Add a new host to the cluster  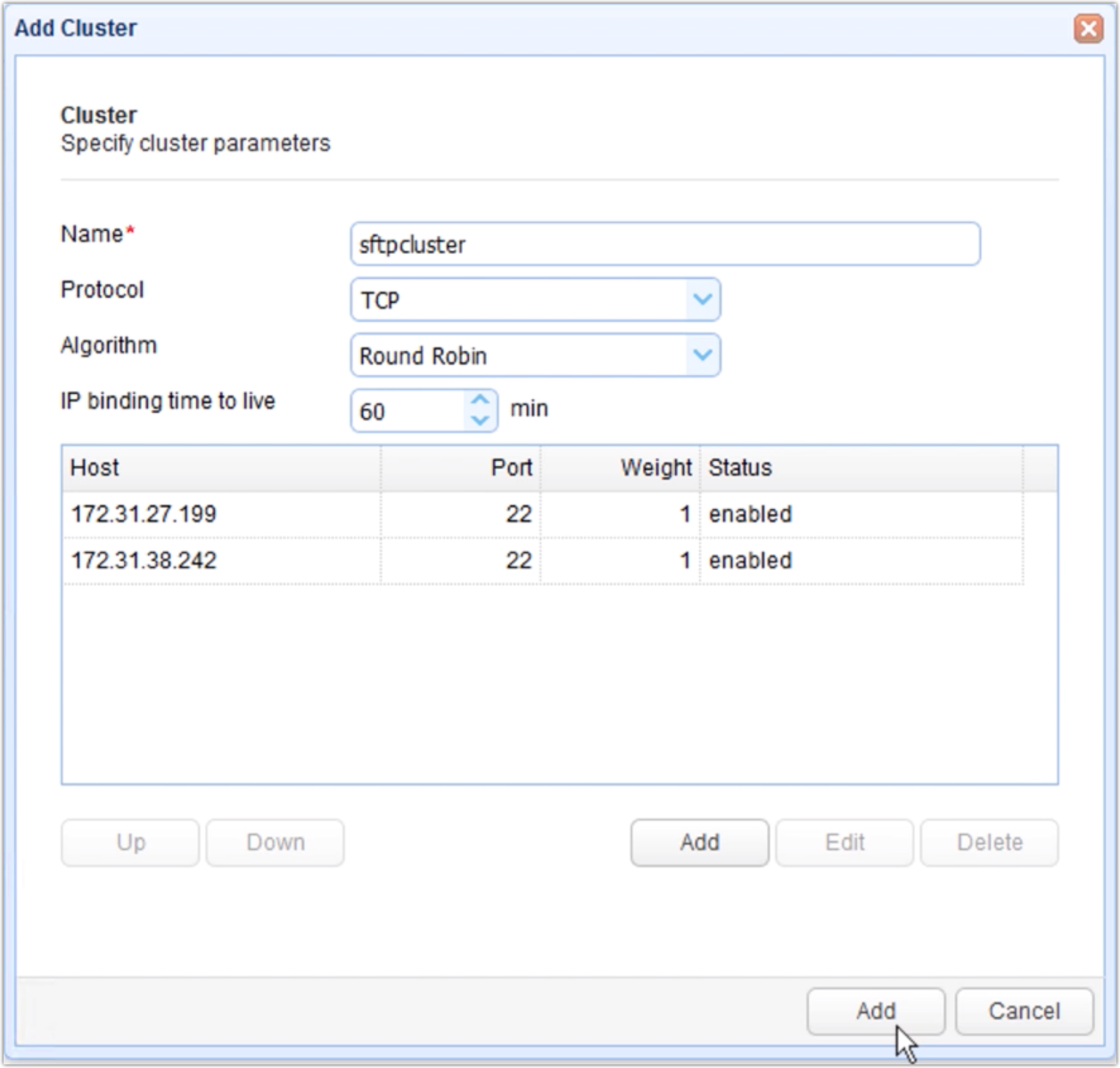699,842
